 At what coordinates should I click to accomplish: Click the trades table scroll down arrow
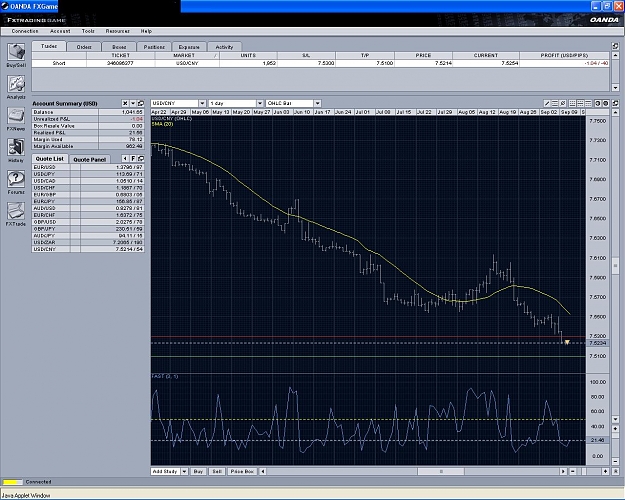615,88
